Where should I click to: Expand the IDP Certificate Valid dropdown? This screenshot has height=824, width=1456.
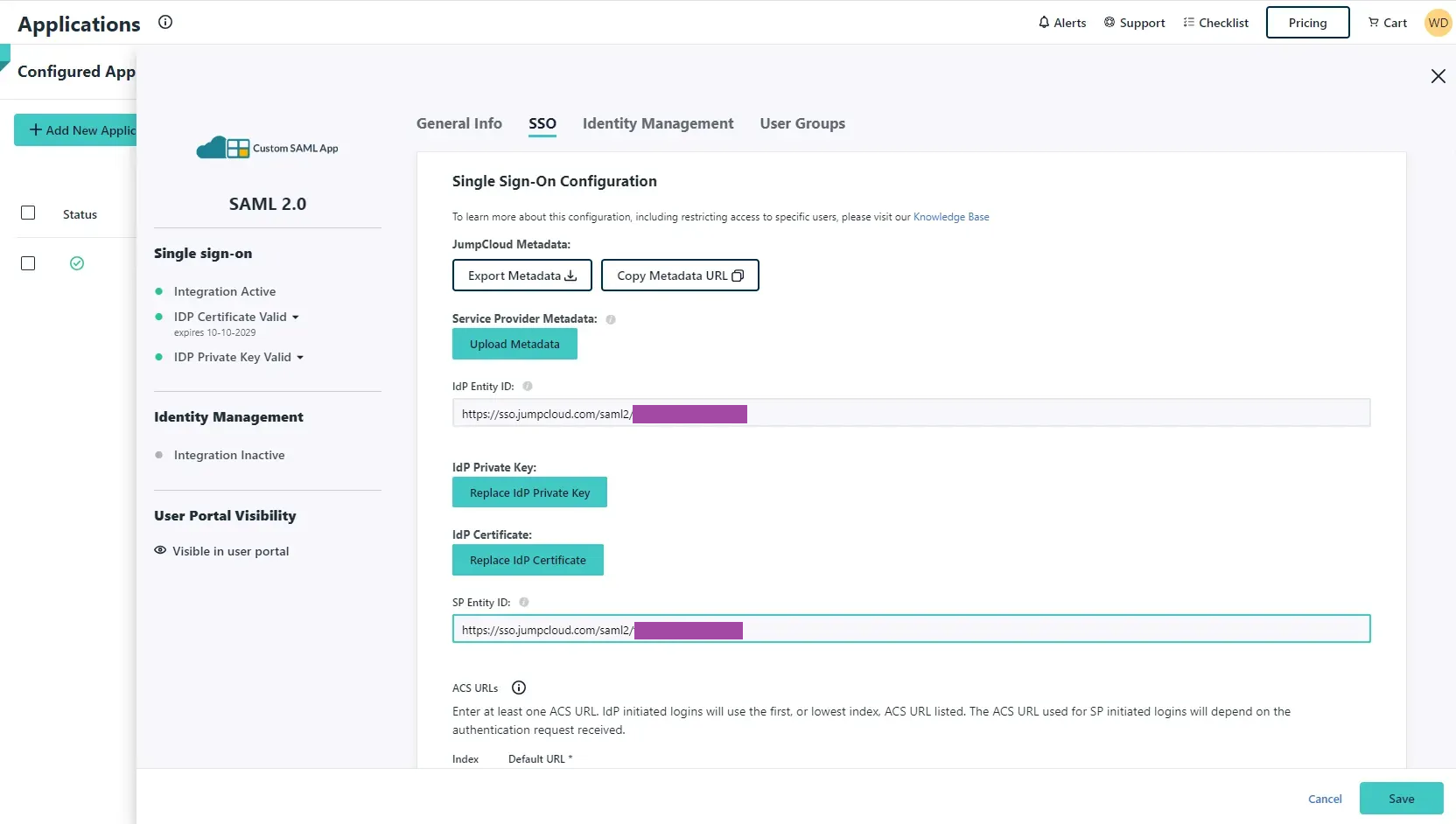[x=296, y=318]
